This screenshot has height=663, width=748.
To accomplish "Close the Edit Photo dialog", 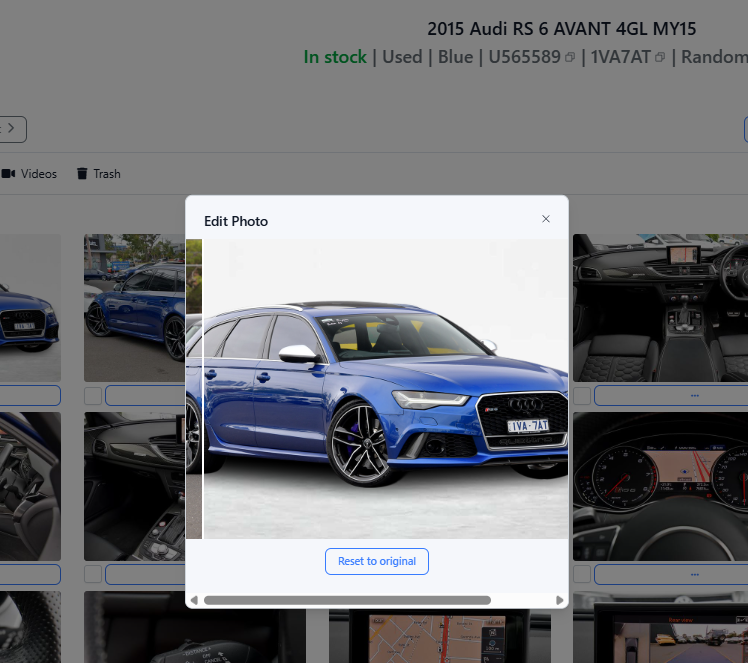I will click(x=546, y=219).
